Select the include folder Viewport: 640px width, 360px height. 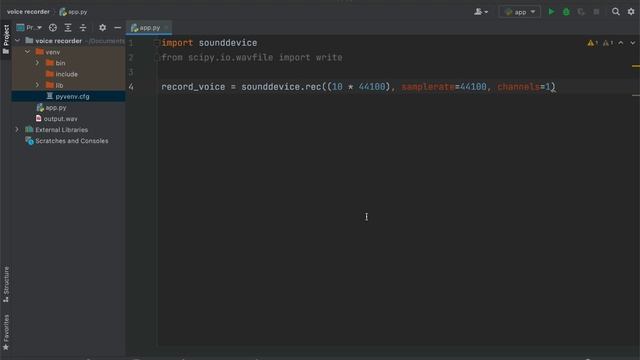[67, 74]
